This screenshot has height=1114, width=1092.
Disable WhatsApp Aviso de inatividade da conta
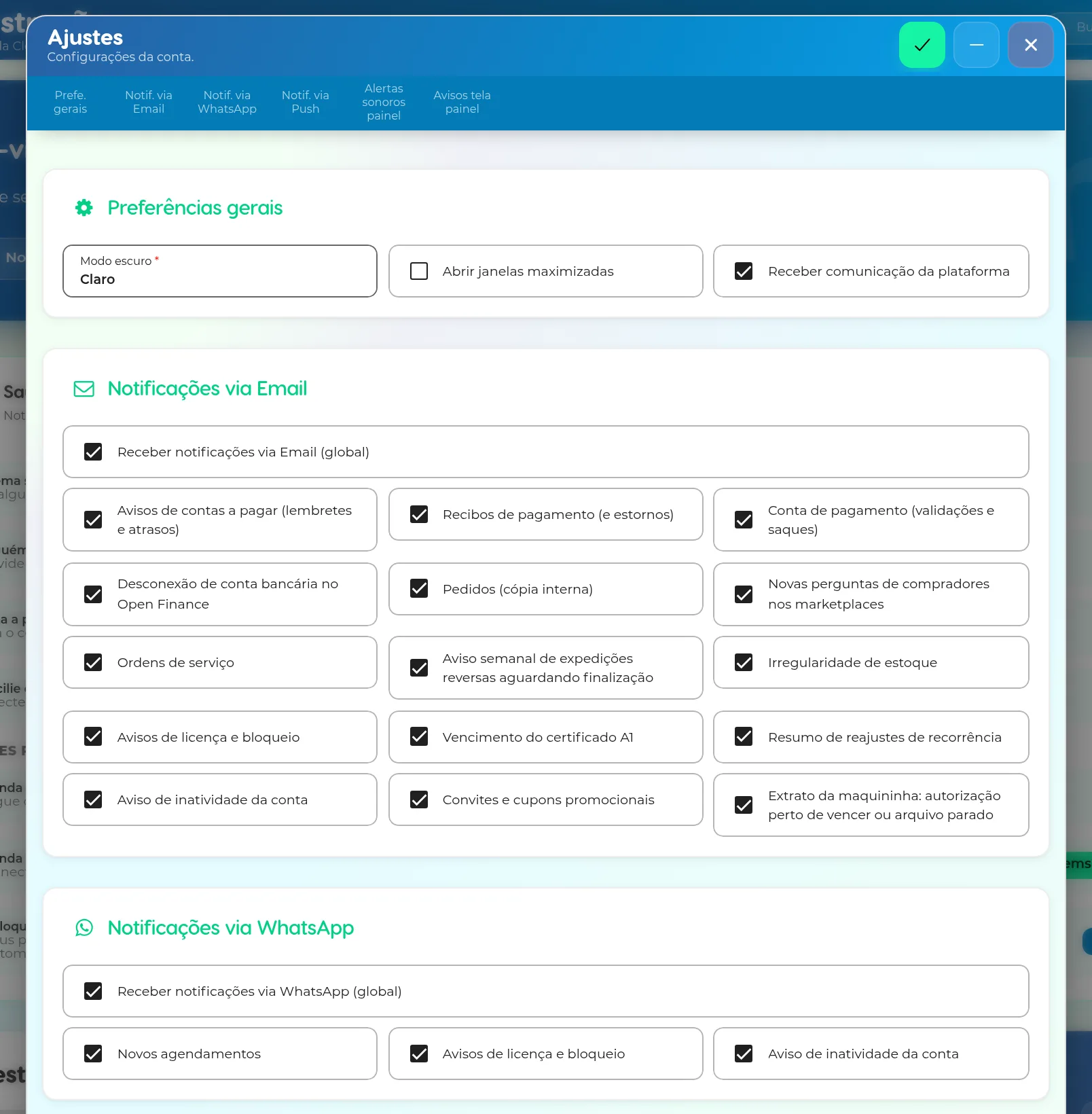tap(744, 1054)
